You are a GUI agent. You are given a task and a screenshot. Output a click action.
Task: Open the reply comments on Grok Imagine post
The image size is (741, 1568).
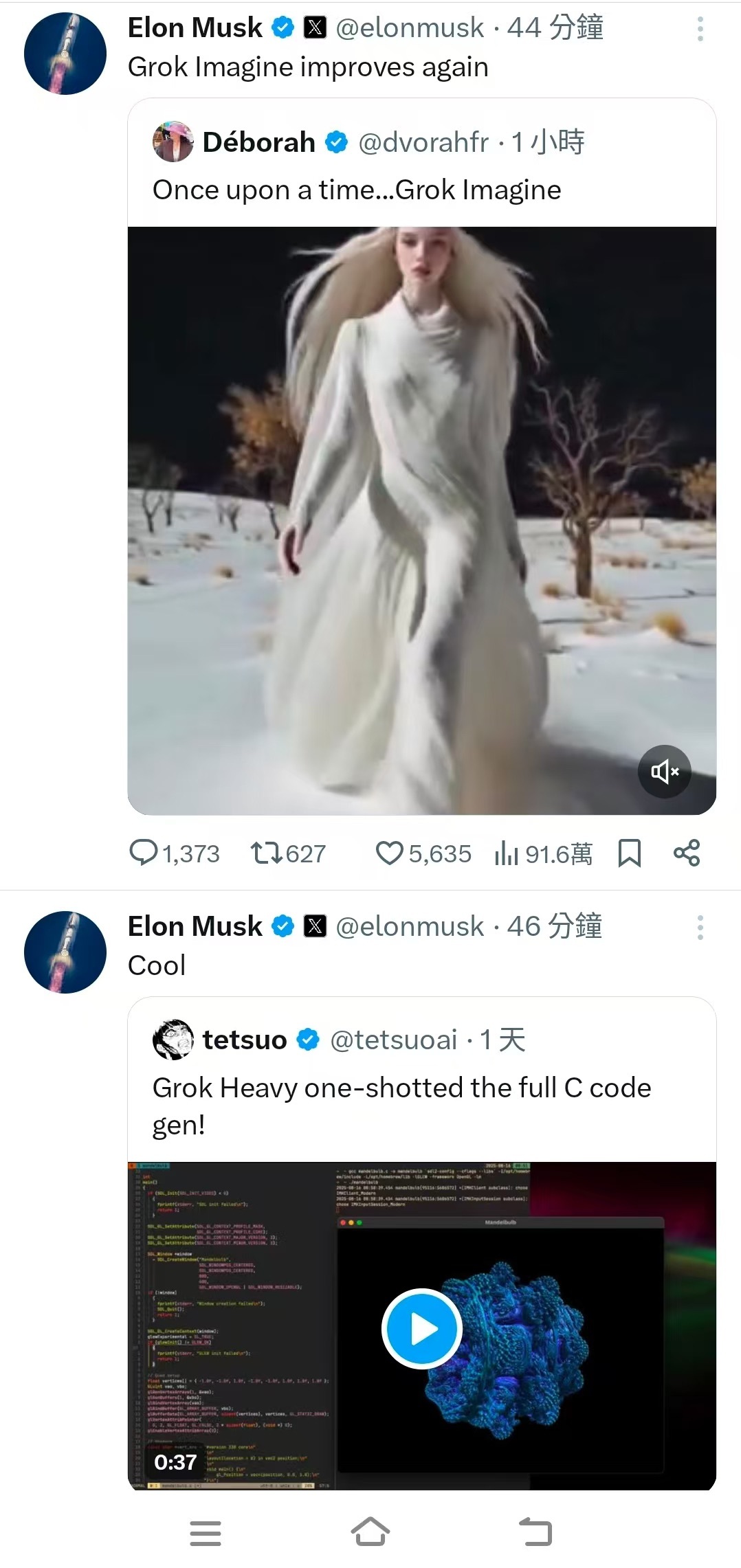[x=144, y=853]
